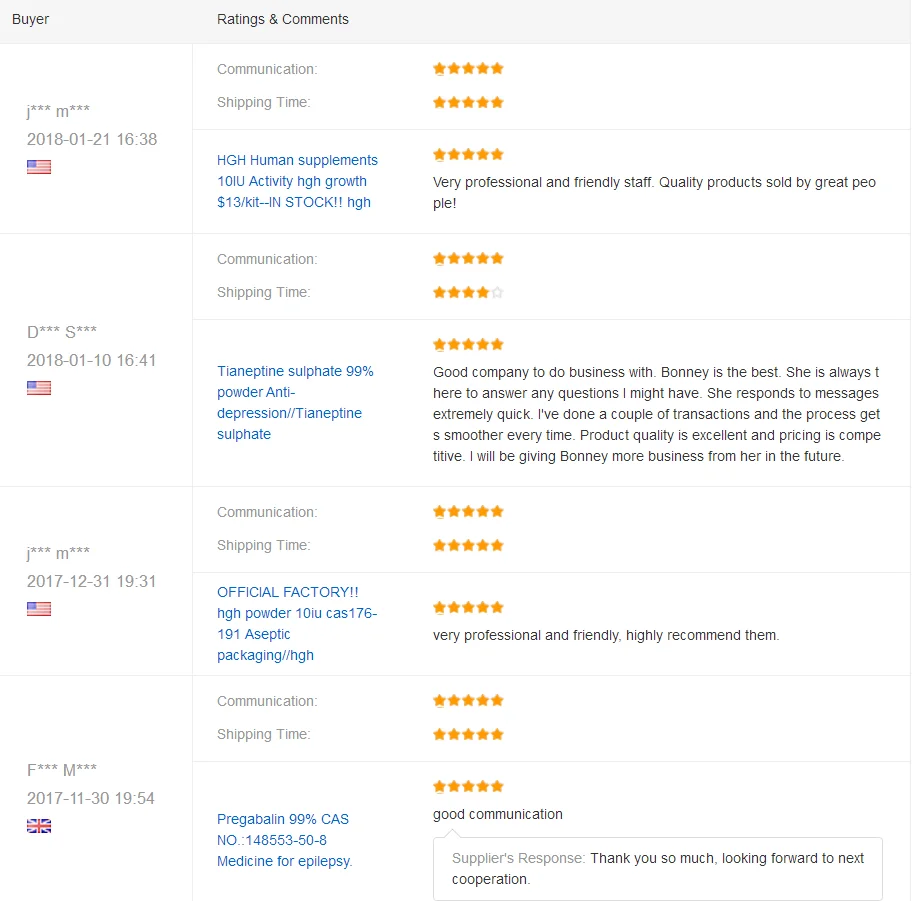Open the Tianeptine sulphate 99% powder product link
The image size is (913, 901).
coord(295,402)
